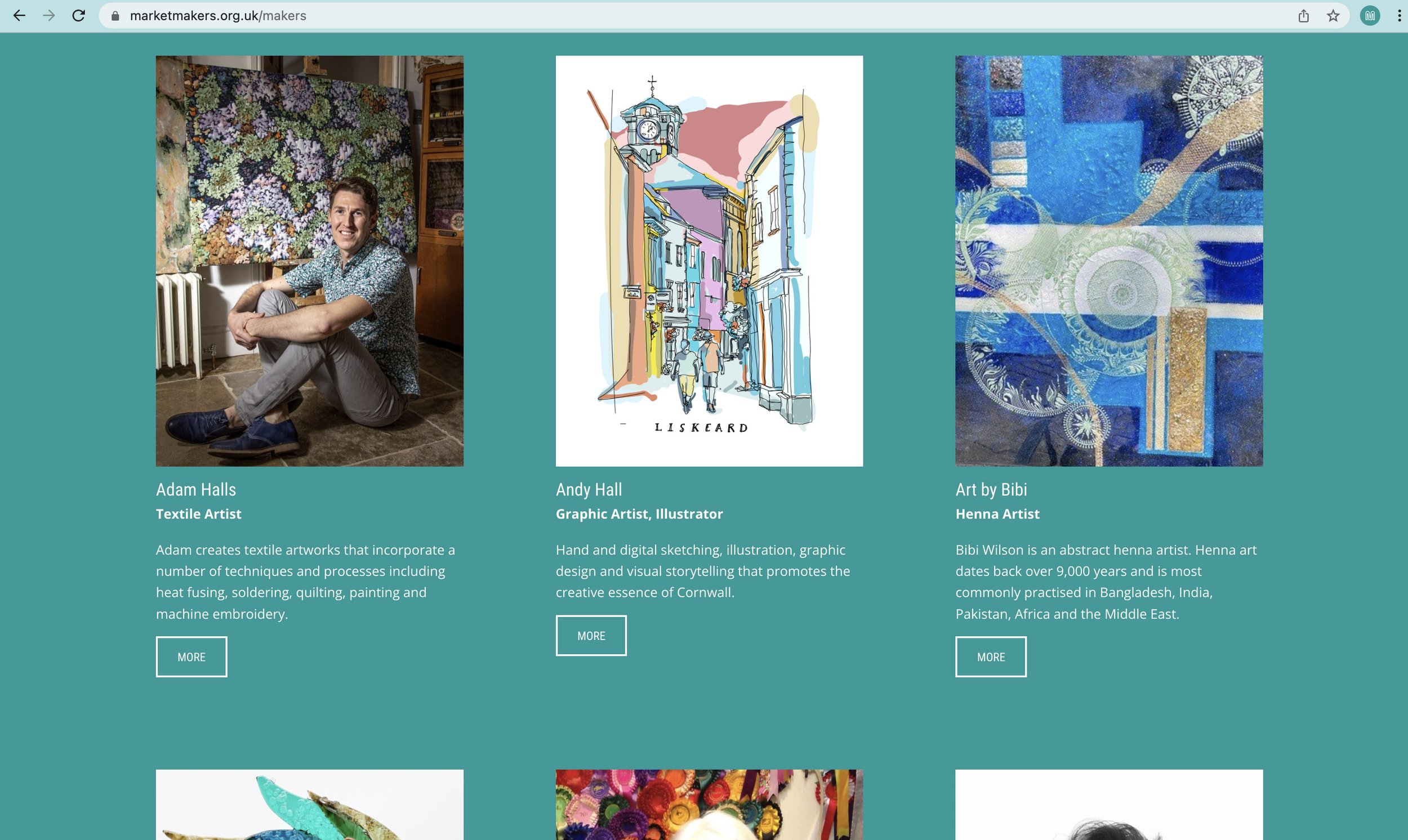The image size is (1408, 840).
Task: Open MORE button under Adam Halls
Action: pos(191,656)
